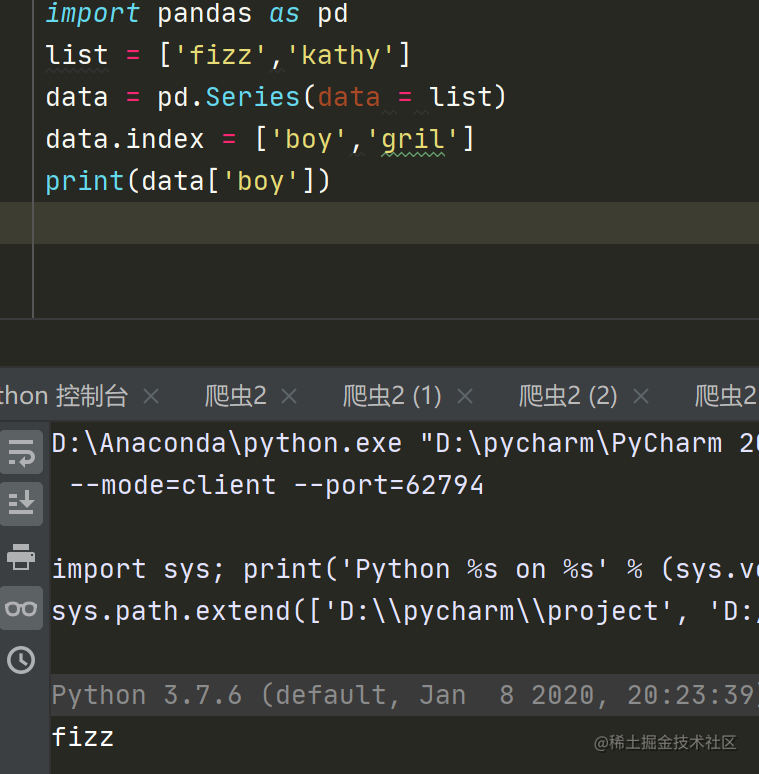Open the clock history icon
Image resolution: width=759 pixels, height=774 pixels.
click(x=21, y=660)
